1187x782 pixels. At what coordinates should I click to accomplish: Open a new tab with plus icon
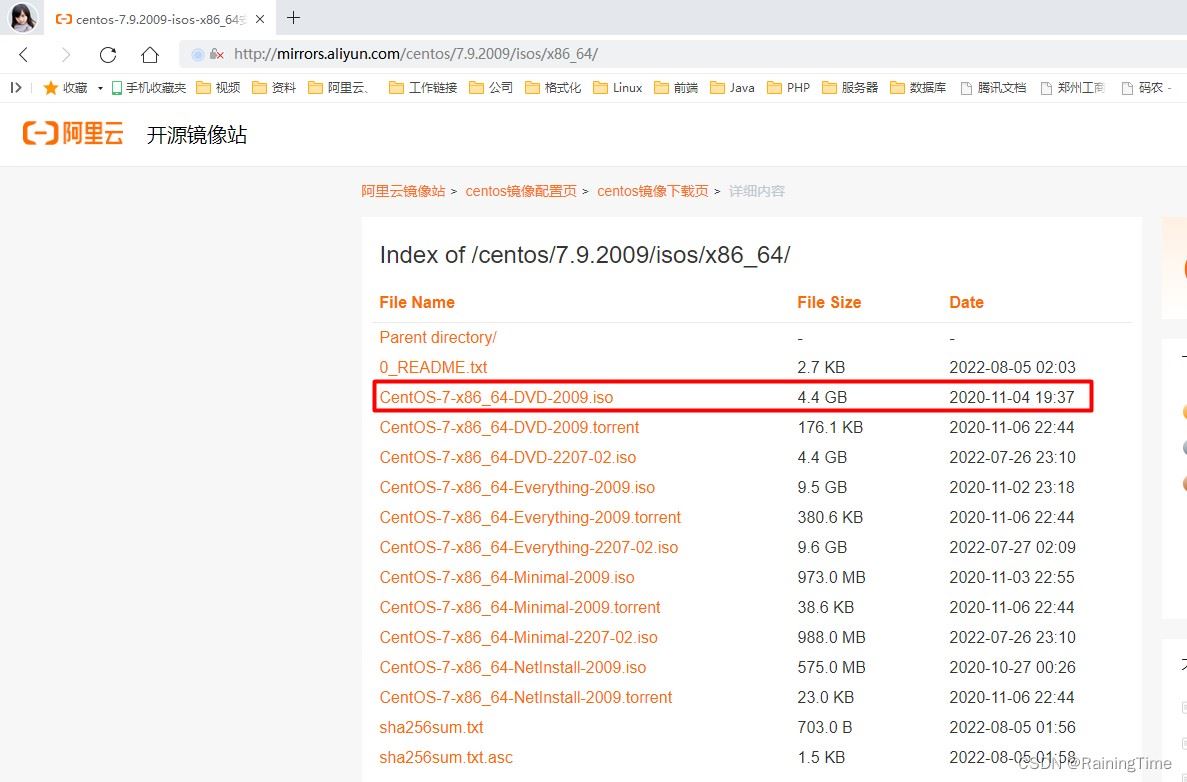click(x=294, y=17)
